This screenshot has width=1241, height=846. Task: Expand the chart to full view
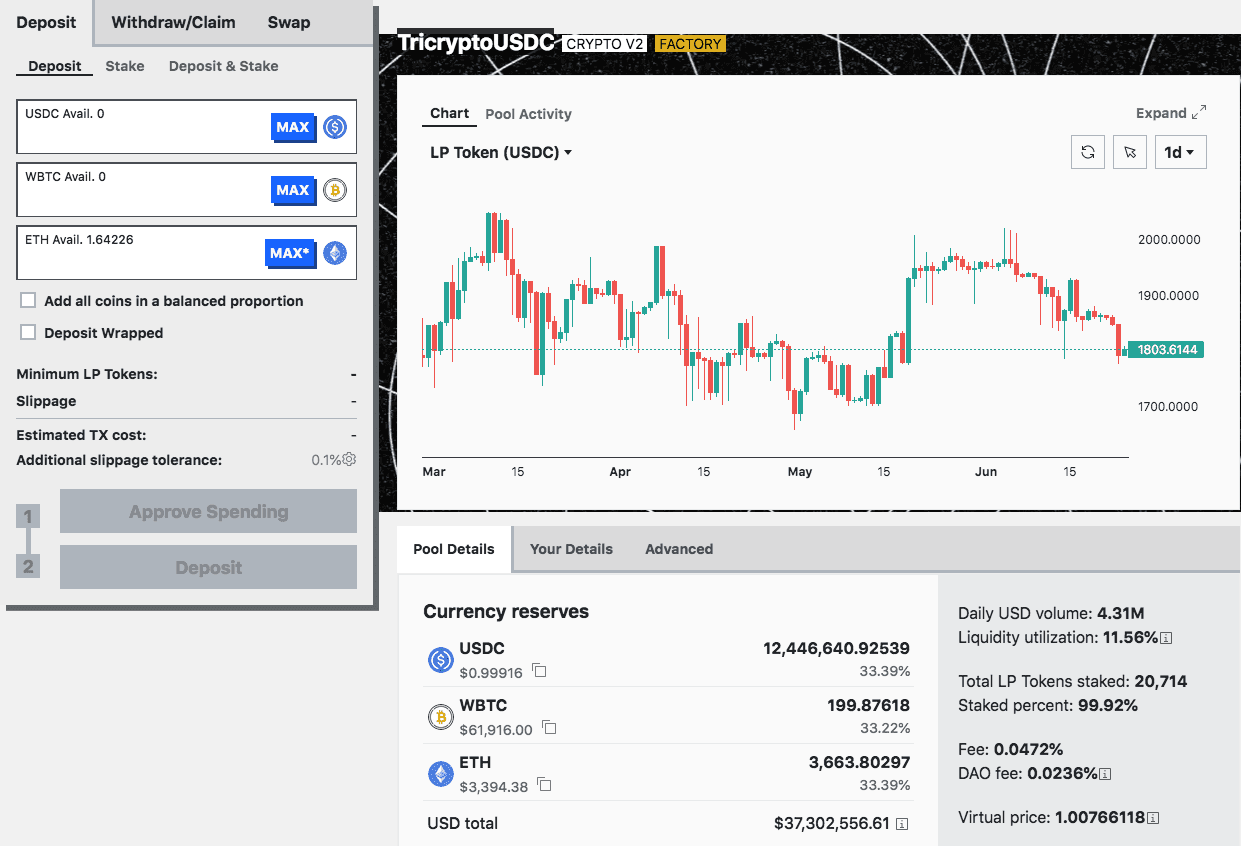(x=1171, y=113)
